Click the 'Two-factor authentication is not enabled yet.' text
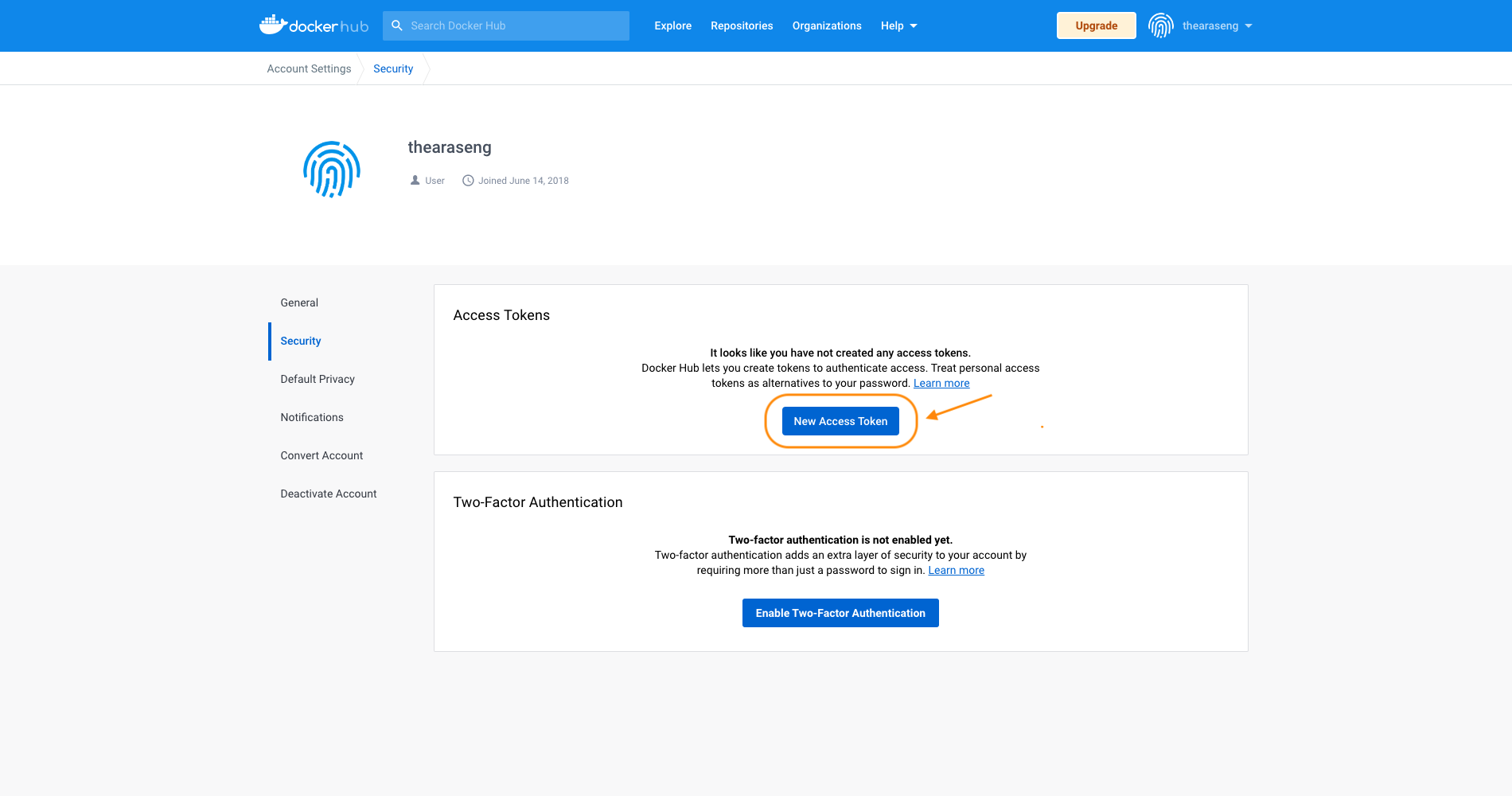 point(840,540)
